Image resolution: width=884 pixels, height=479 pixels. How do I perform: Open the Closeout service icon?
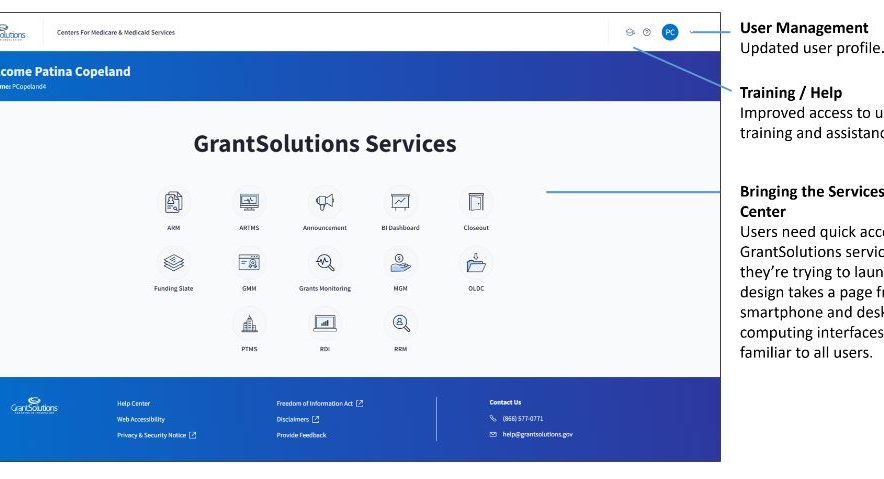(476, 203)
